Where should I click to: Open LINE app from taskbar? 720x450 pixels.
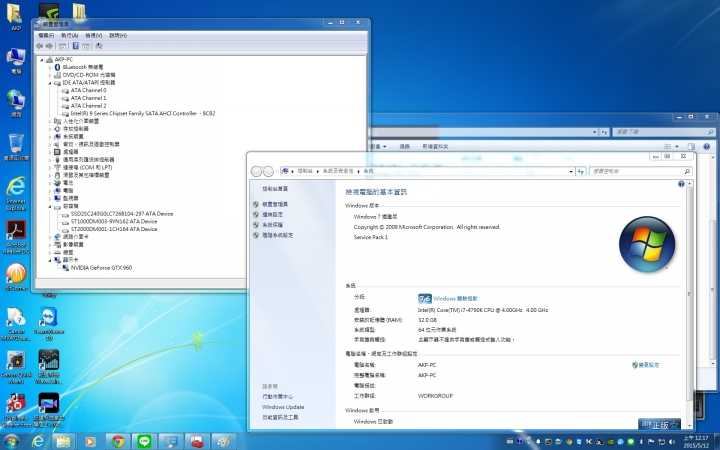[x=144, y=442]
